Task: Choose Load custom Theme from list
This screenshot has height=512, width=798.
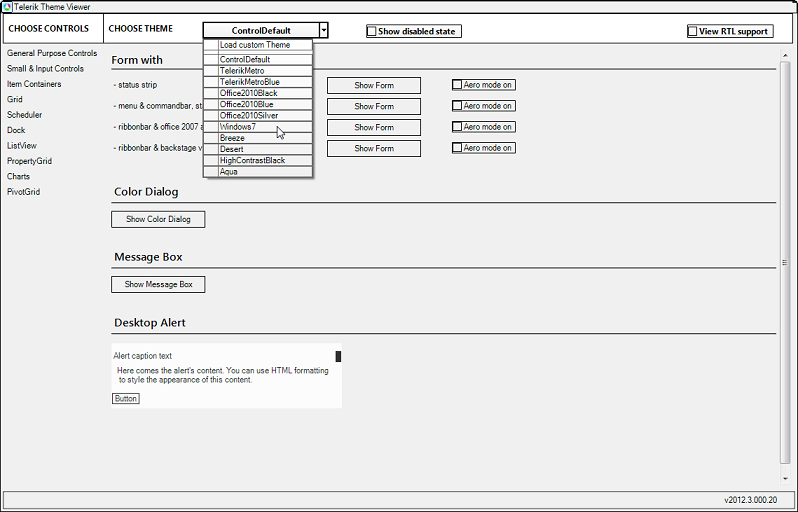Action: pyautogui.click(x=258, y=45)
